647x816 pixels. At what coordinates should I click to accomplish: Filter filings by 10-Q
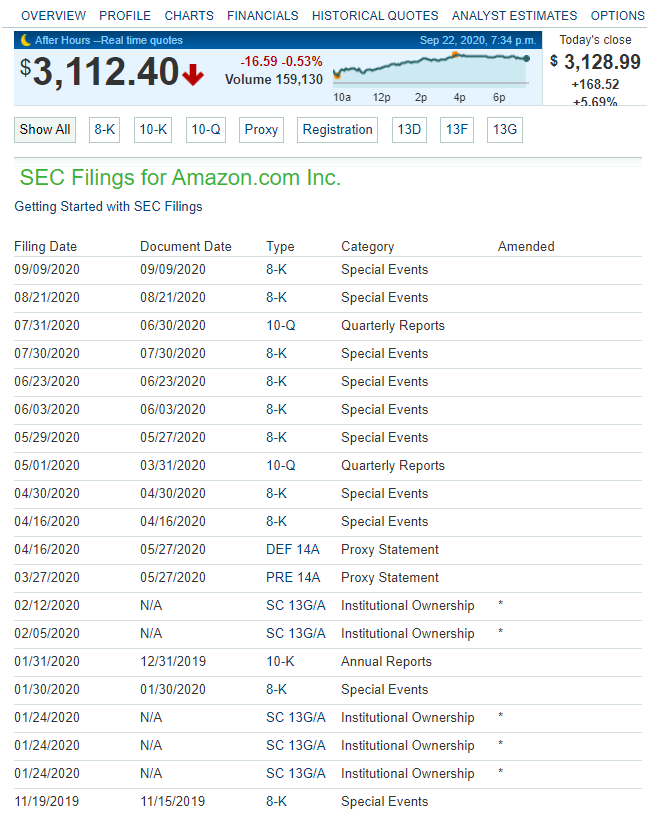coord(206,130)
